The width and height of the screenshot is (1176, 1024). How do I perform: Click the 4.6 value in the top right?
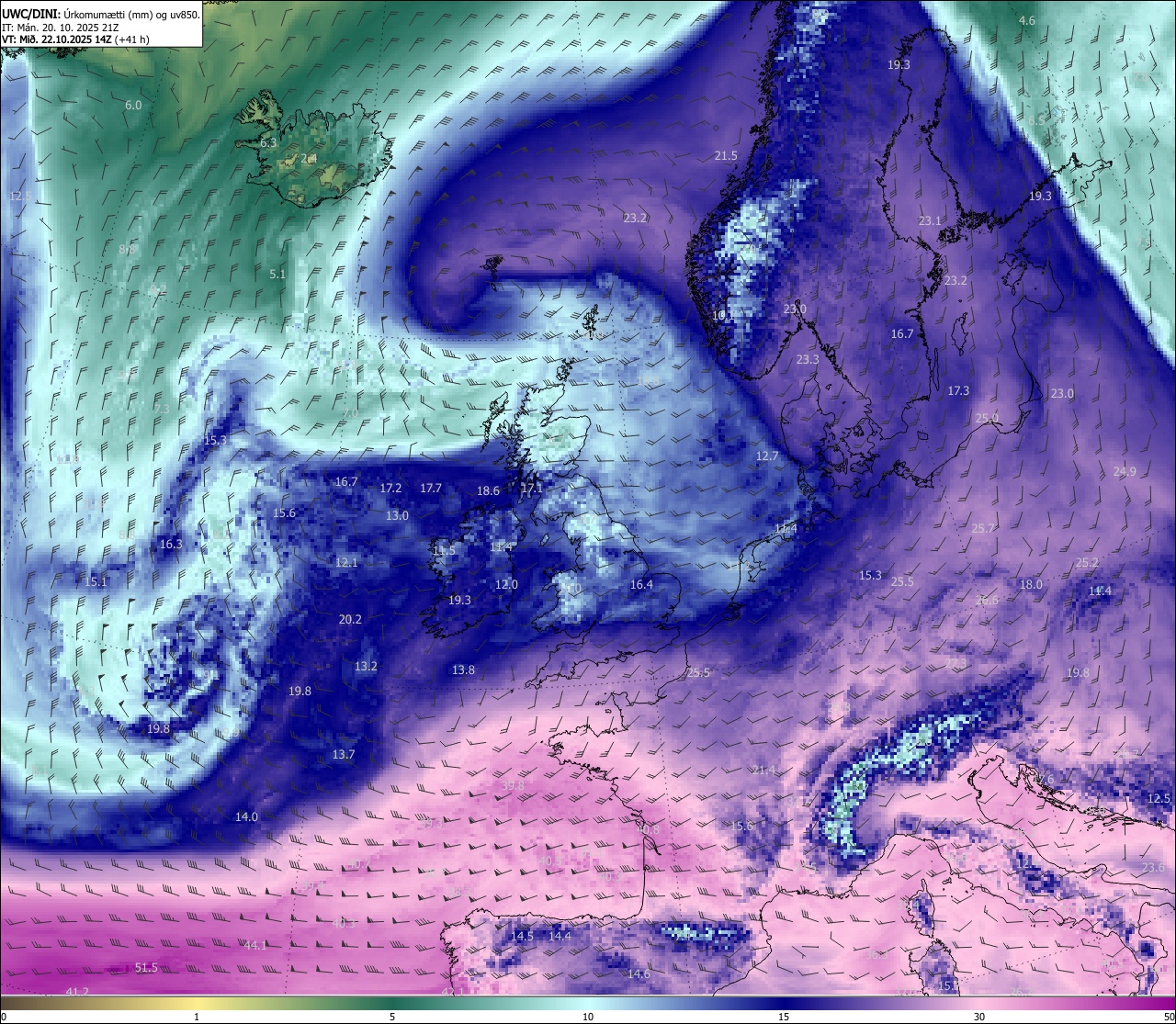[1027, 21]
